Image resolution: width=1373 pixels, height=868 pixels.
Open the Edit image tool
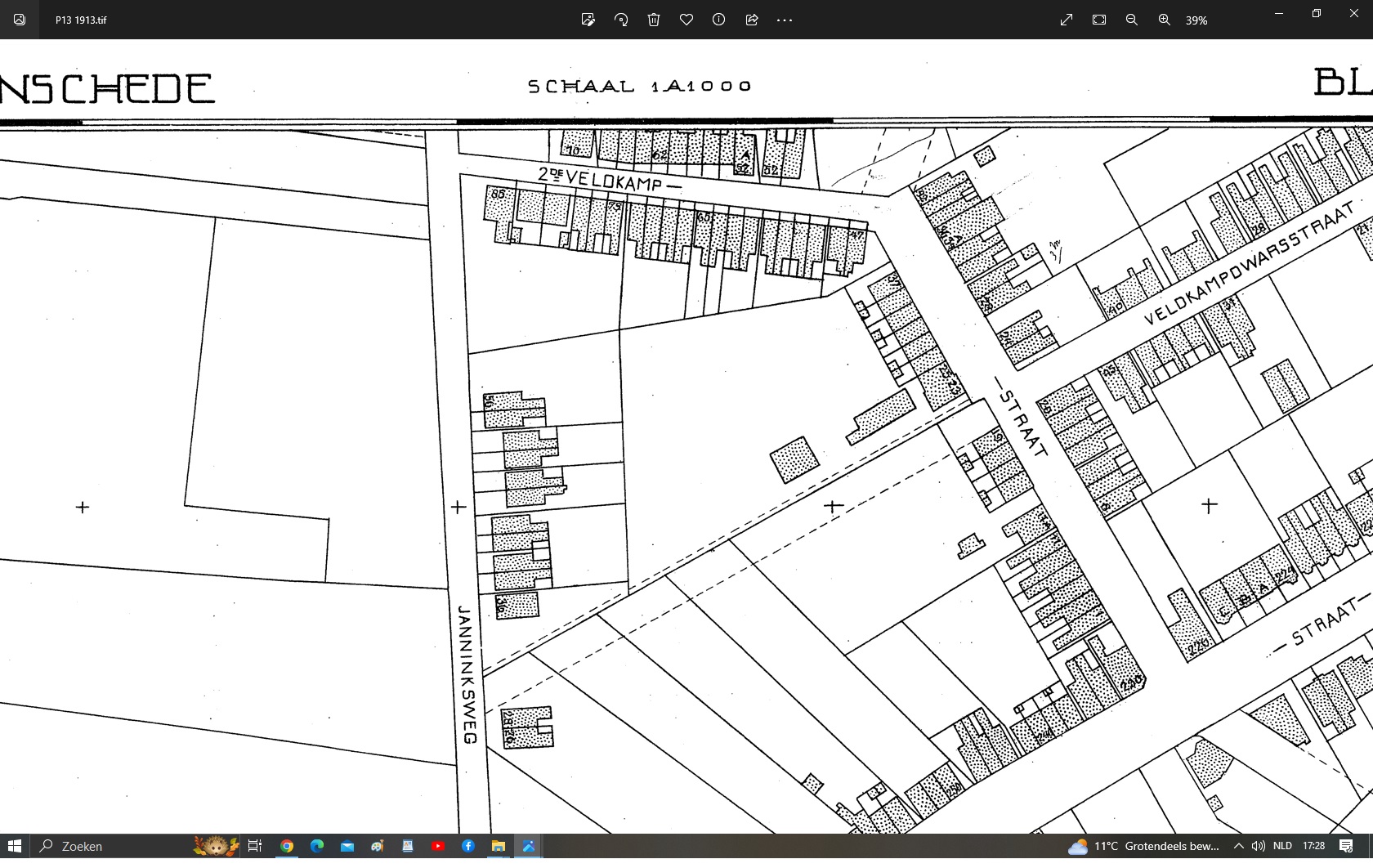[588, 20]
